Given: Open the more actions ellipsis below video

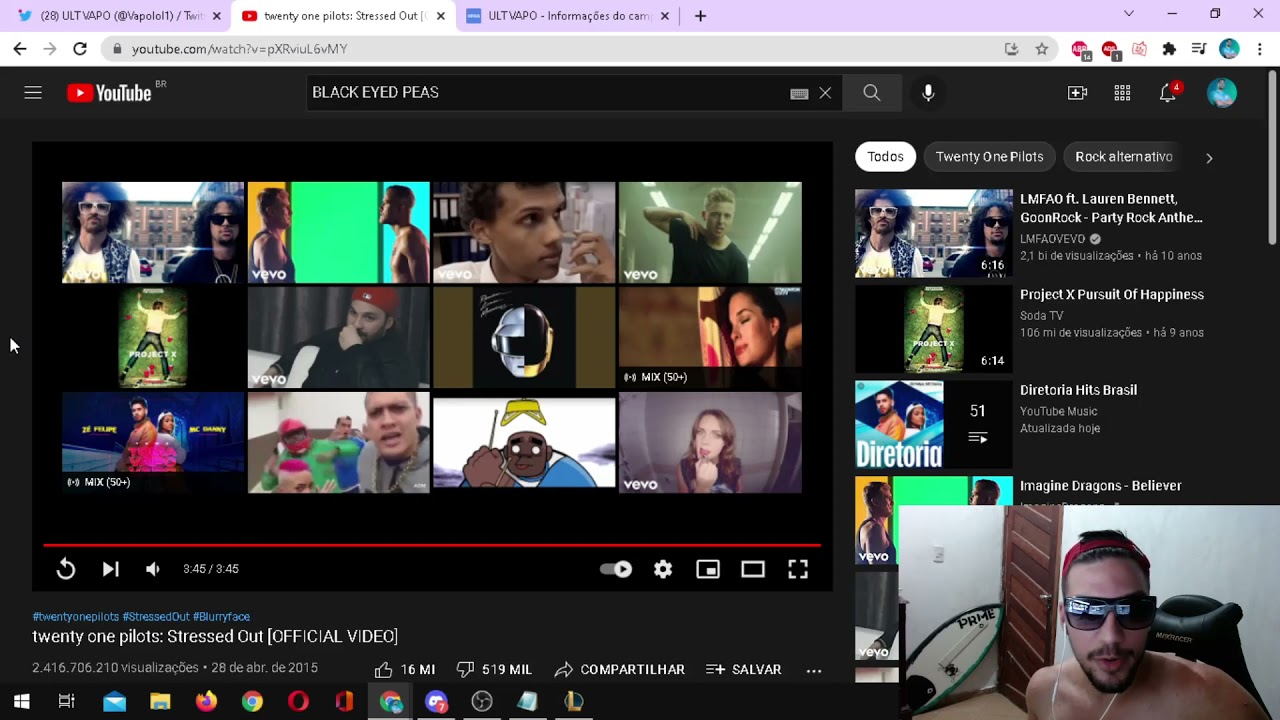Looking at the screenshot, I should pos(814,670).
